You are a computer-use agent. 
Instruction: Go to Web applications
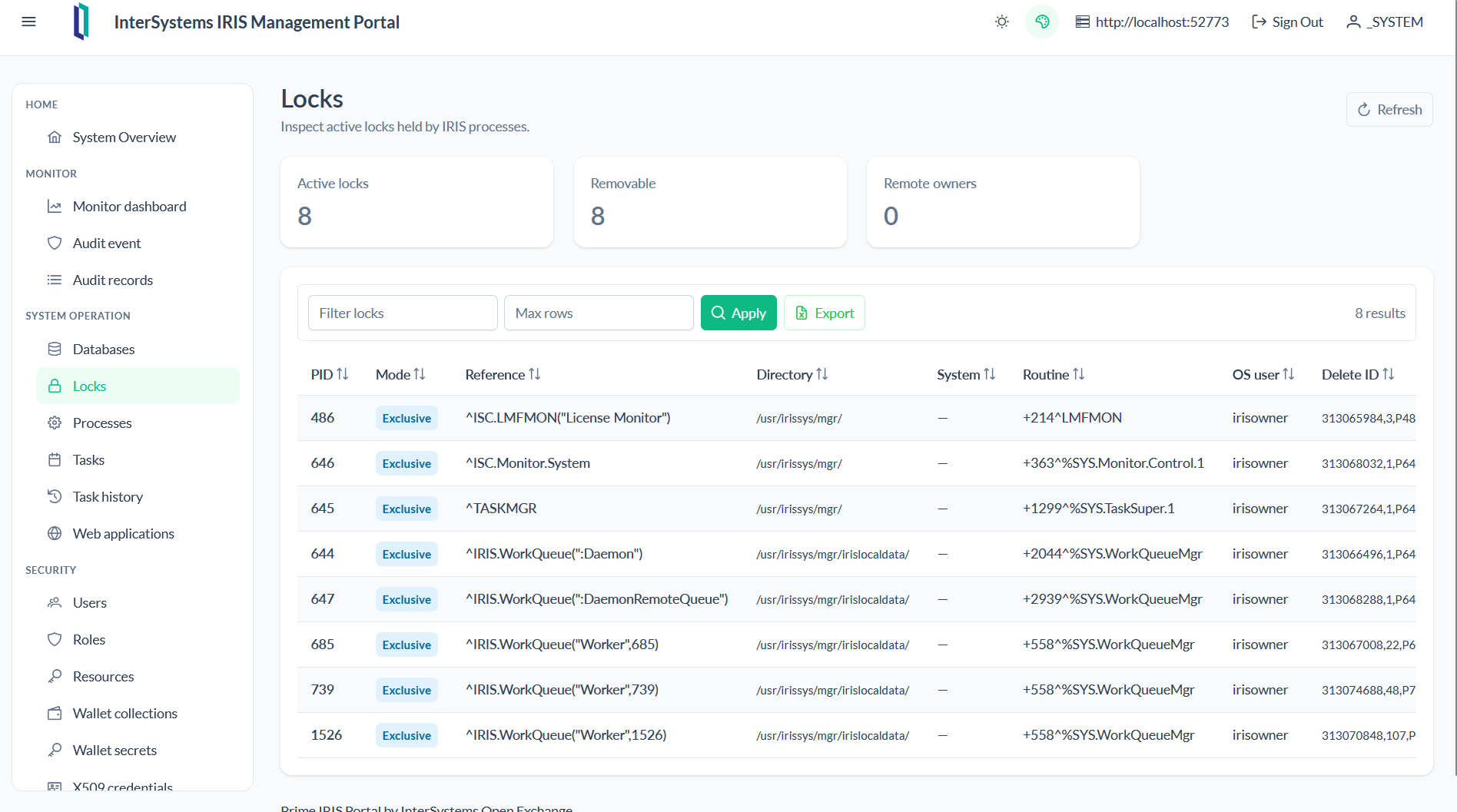click(x=138, y=533)
